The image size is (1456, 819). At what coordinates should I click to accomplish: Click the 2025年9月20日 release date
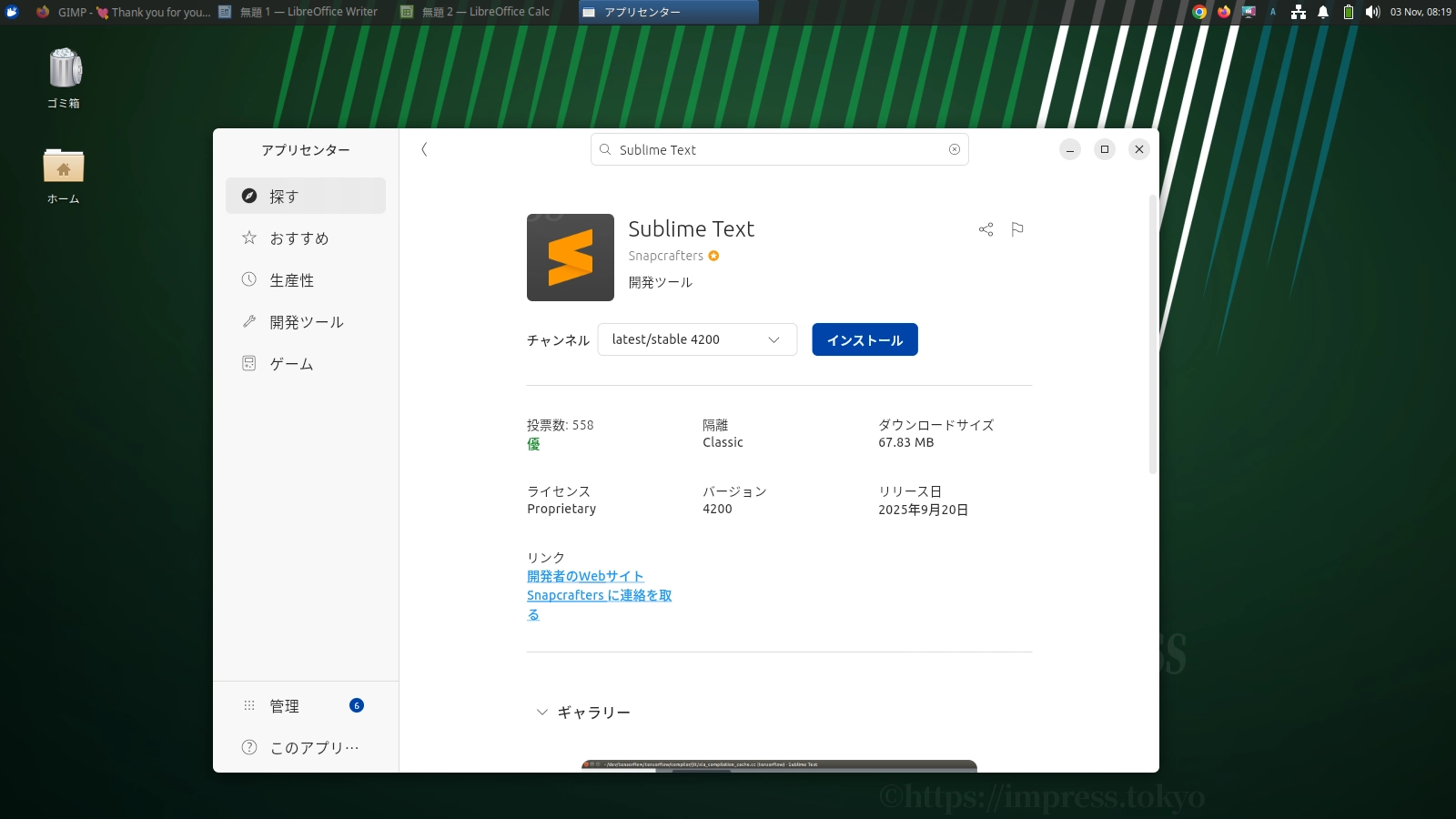pyautogui.click(x=923, y=510)
